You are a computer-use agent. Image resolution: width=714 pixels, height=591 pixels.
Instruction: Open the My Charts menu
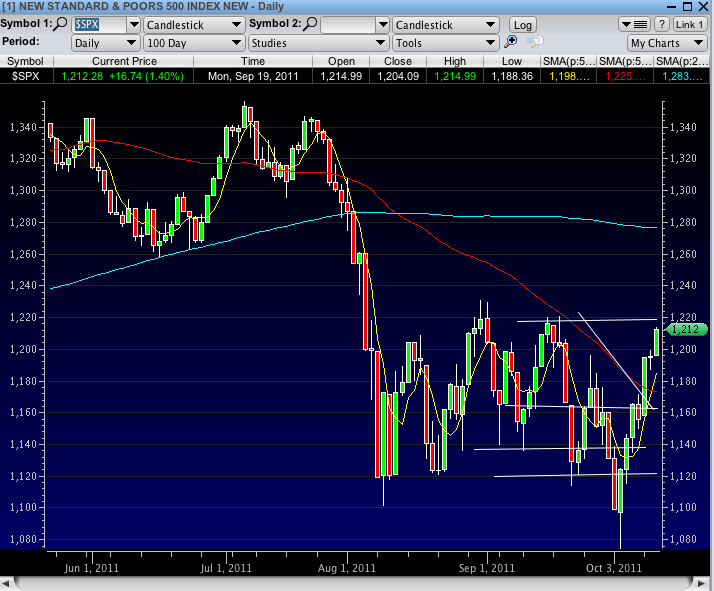(x=667, y=43)
